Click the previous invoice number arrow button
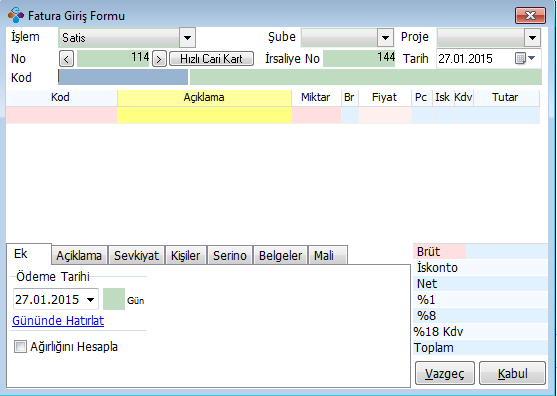Screen dimensions: 557x396 (66, 59)
